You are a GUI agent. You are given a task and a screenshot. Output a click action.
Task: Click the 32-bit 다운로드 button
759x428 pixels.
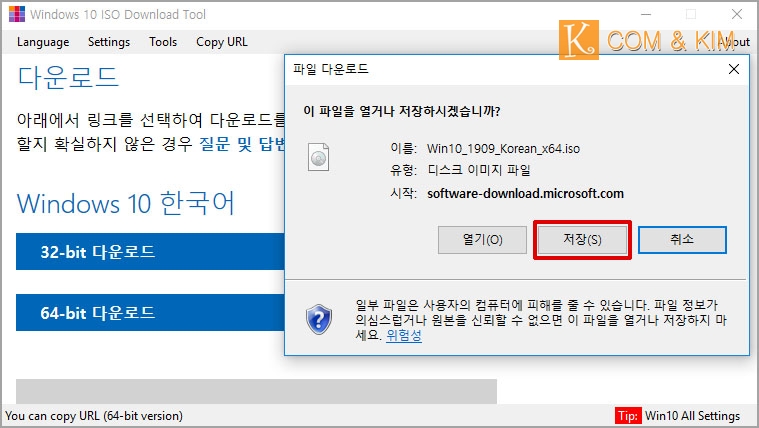150,252
